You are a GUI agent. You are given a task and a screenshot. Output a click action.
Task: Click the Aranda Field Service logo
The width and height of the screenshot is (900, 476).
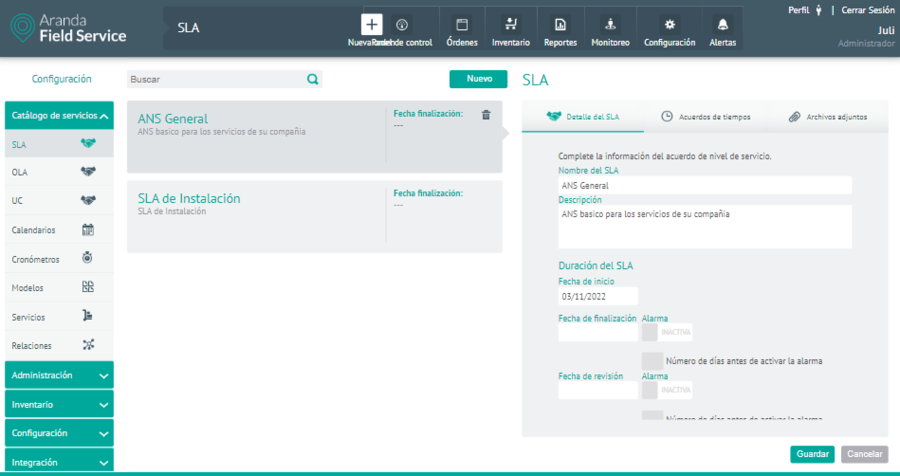[69, 28]
